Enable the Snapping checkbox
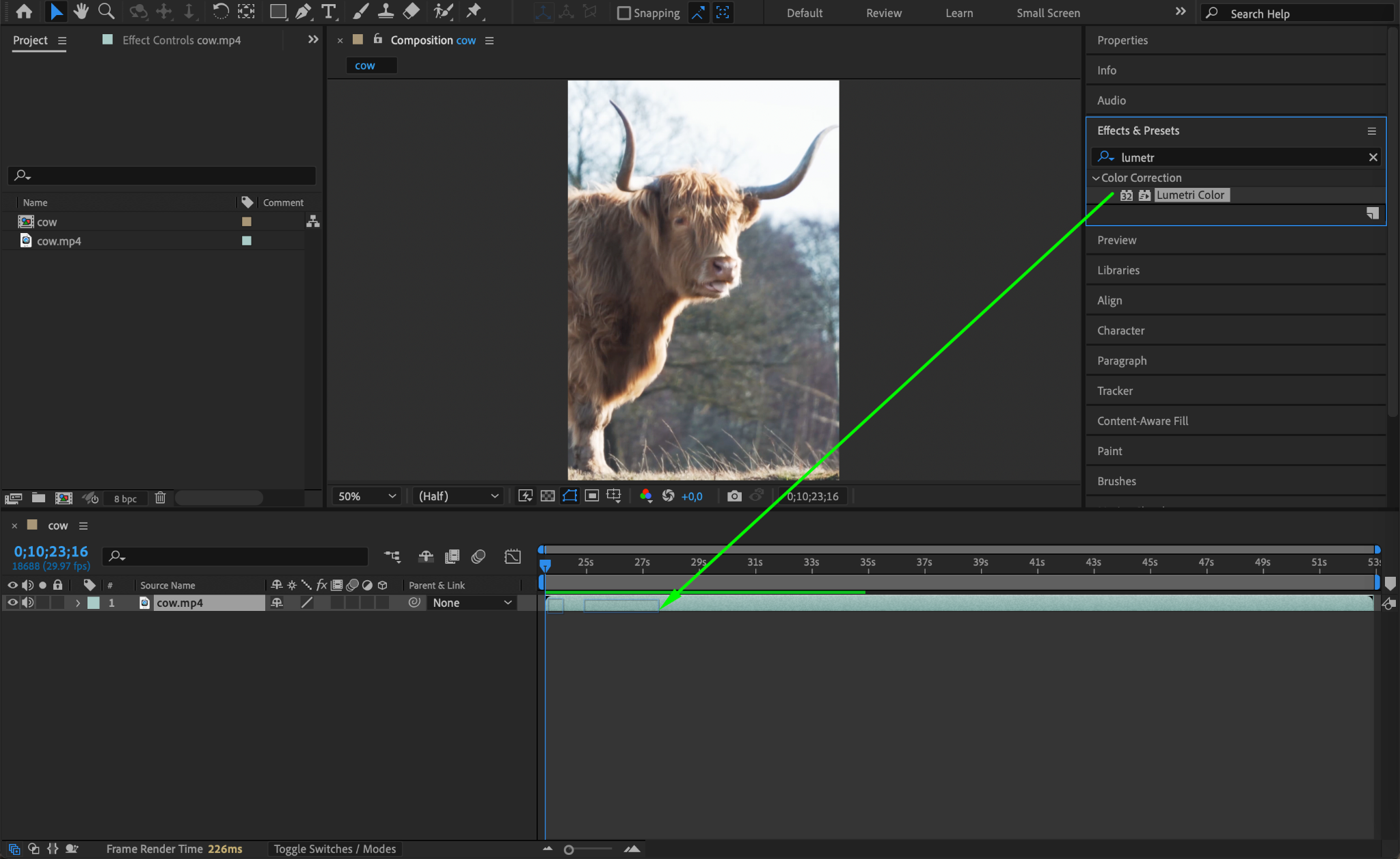Viewport: 1400px width, 859px height. pyautogui.click(x=623, y=13)
